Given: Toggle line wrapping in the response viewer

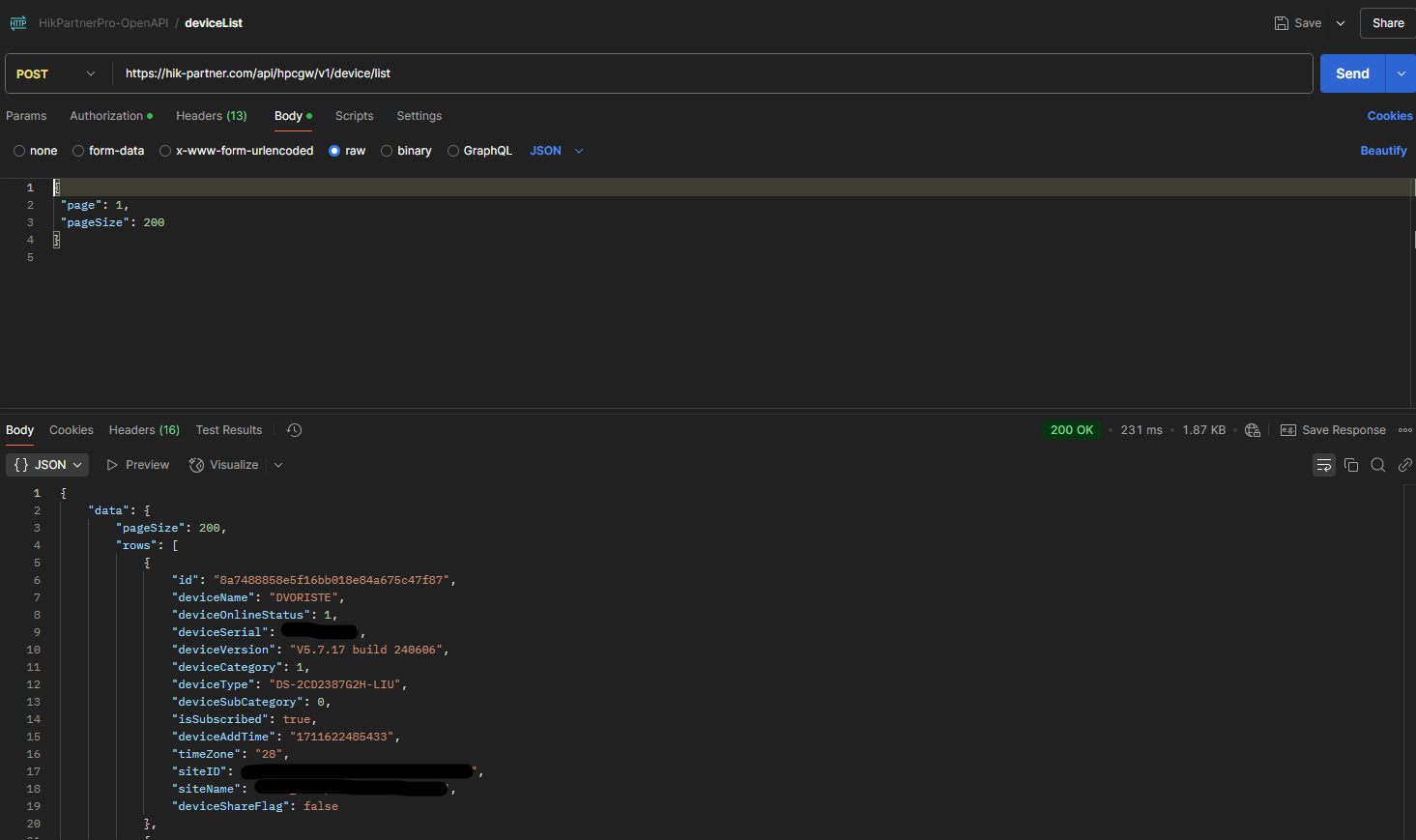Looking at the screenshot, I should tap(1323, 465).
